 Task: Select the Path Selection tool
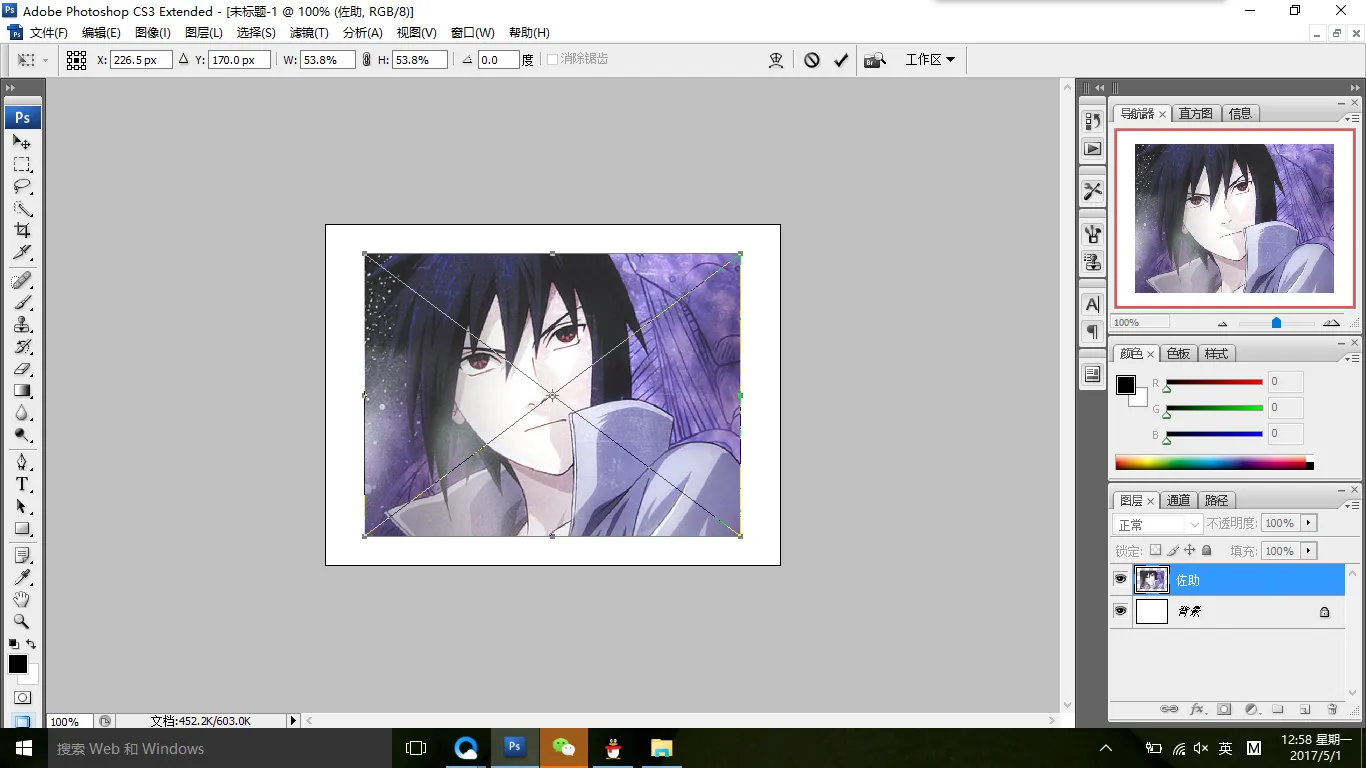22,507
